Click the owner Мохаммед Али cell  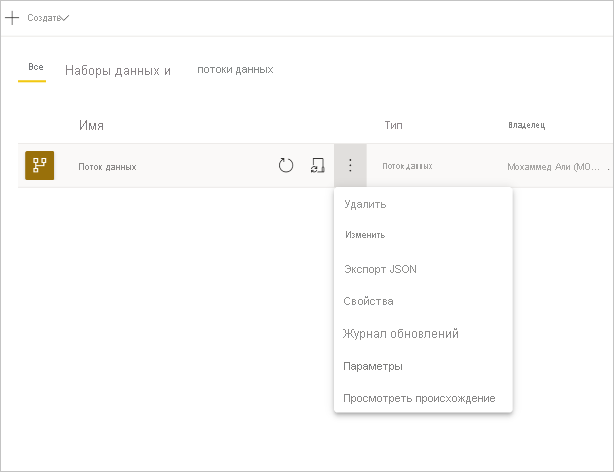point(553,167)
